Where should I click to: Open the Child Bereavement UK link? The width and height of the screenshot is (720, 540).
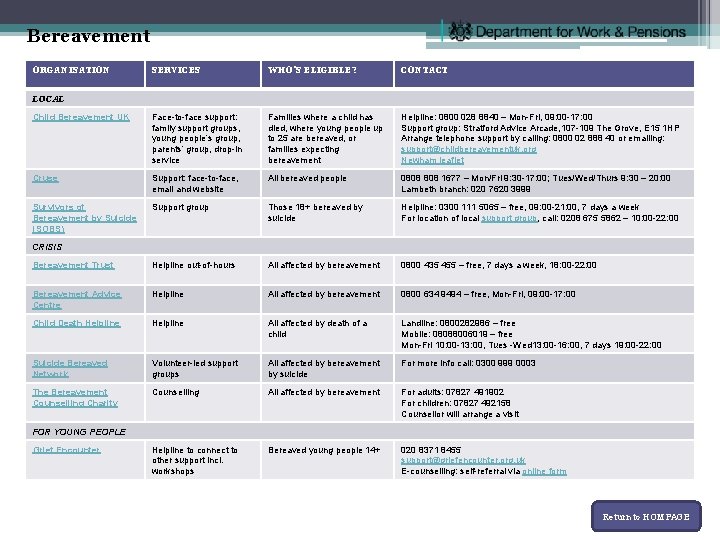pos(81,117)
